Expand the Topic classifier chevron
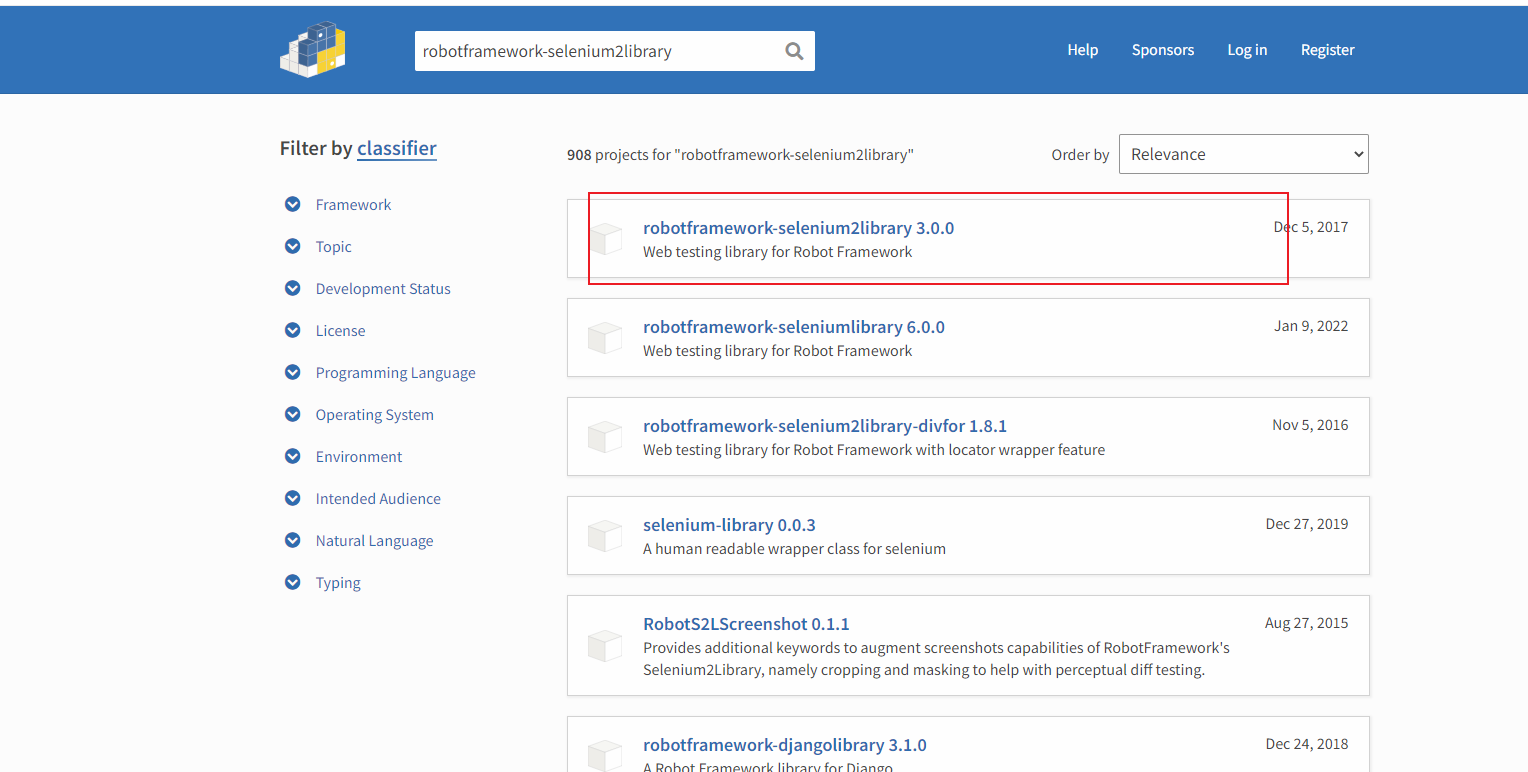 (x=292, y=246)
